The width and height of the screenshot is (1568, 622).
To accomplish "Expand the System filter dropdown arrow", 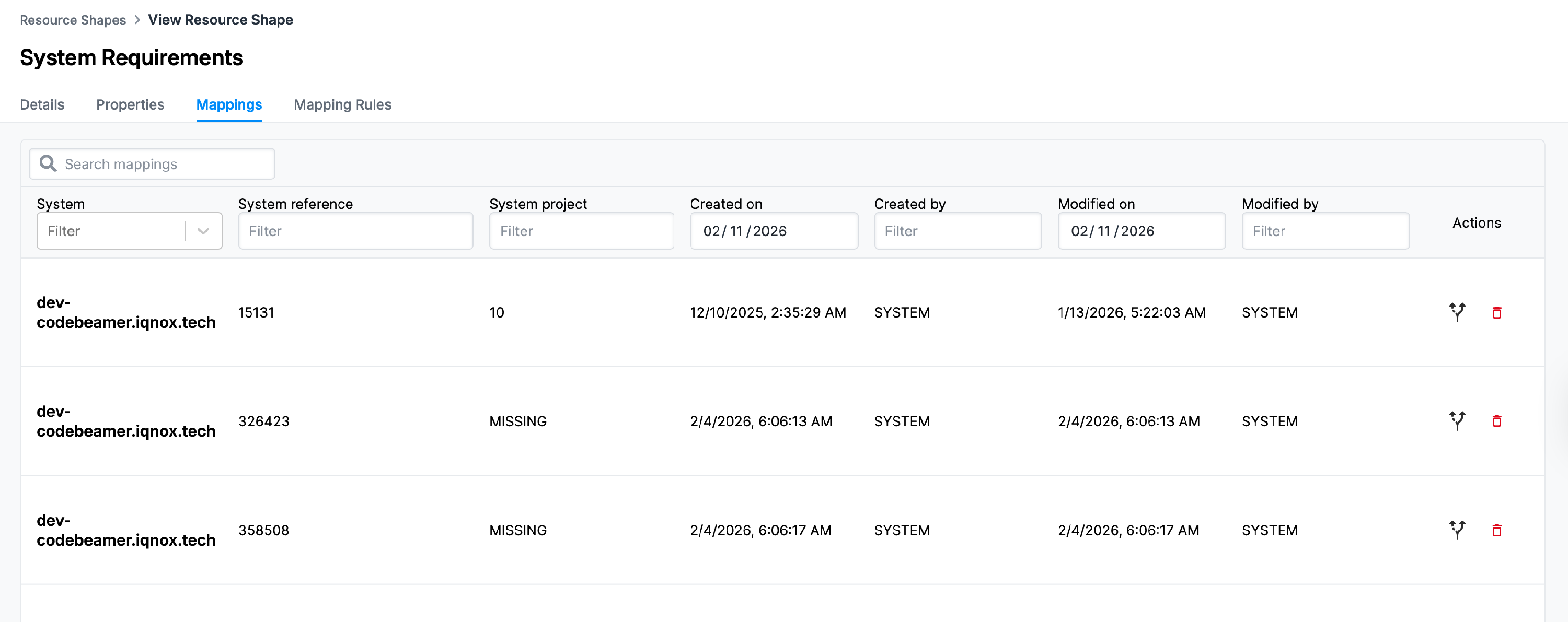I will (x=203, y=231).
